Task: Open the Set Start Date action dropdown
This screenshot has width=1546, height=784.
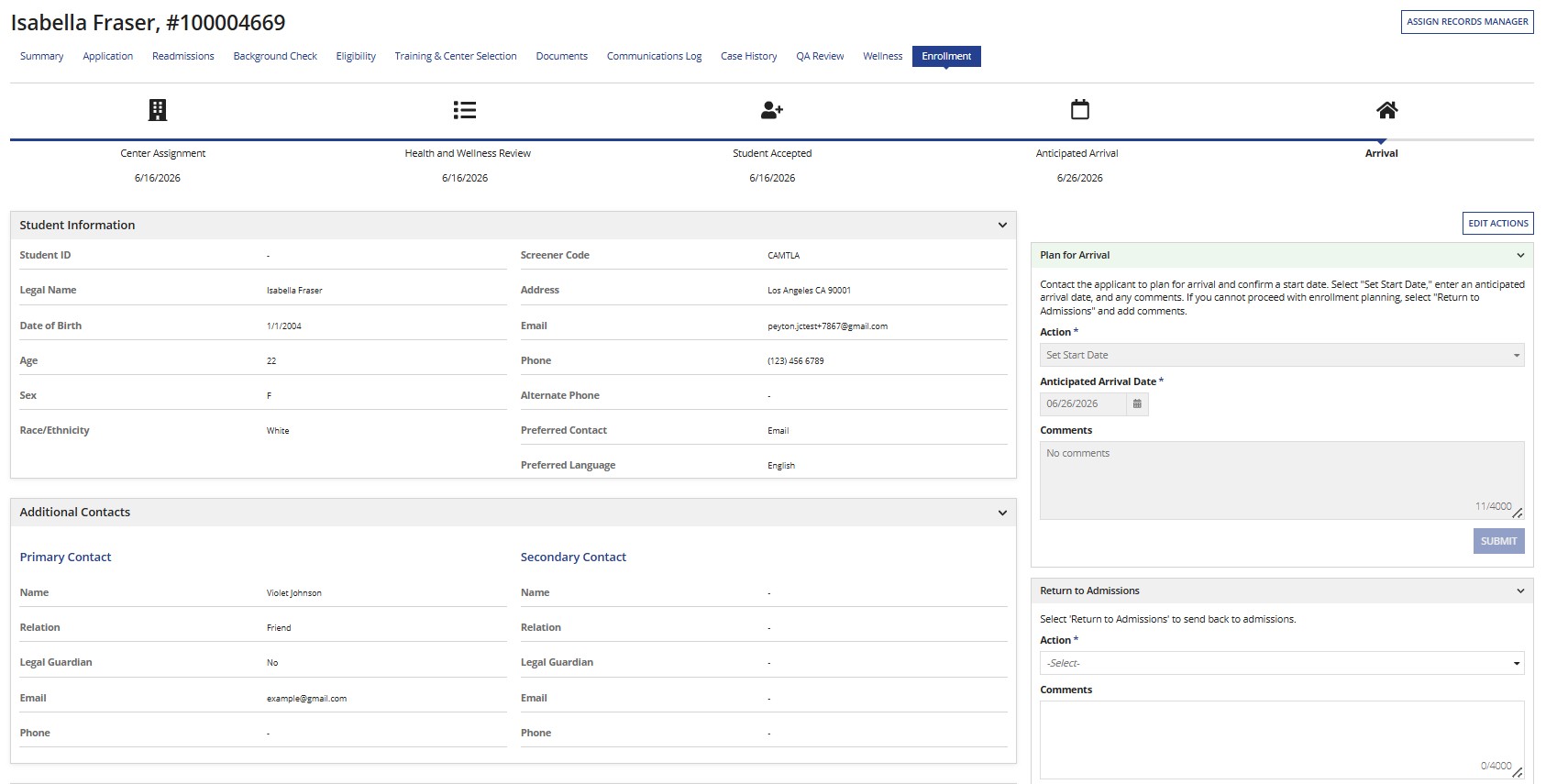Action: [x=1282, y=355]
